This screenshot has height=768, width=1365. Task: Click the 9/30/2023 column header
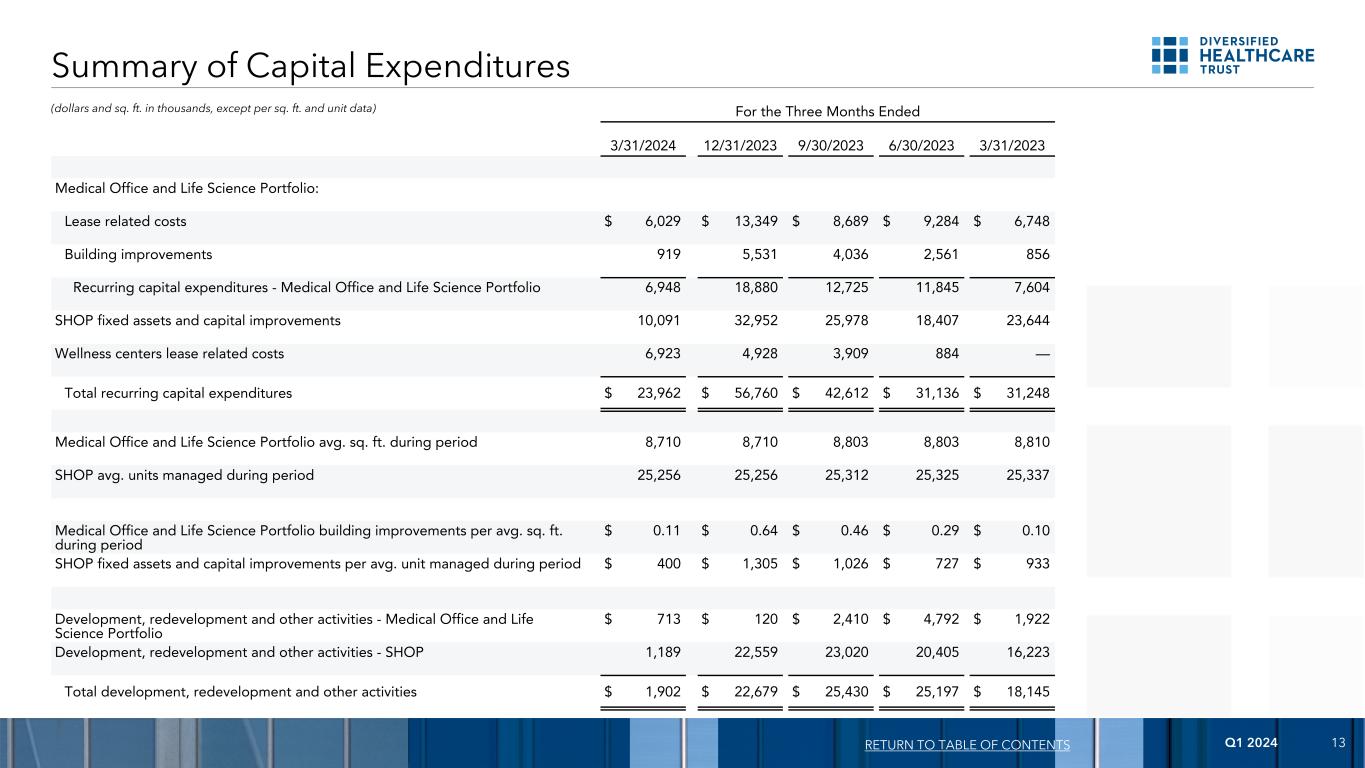[x=832, y=146]
